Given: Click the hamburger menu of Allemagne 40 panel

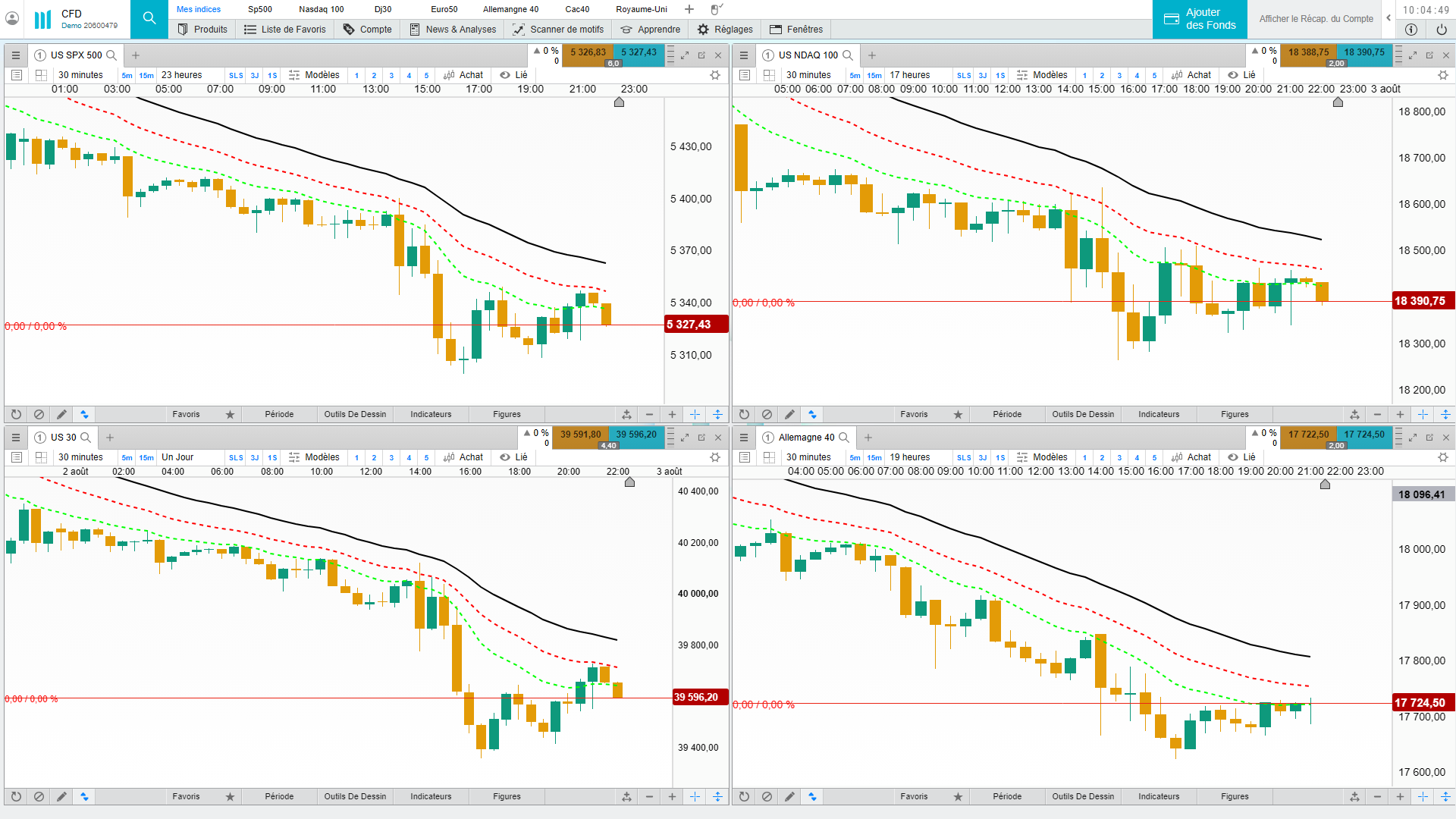Looking at the screenshot, I should (x=743, y=438).
